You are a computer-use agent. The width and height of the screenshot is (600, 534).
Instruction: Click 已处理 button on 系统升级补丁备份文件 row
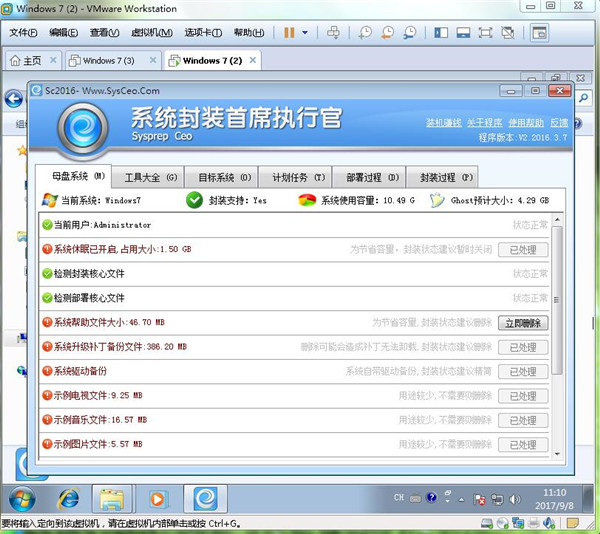click(523, 347)
